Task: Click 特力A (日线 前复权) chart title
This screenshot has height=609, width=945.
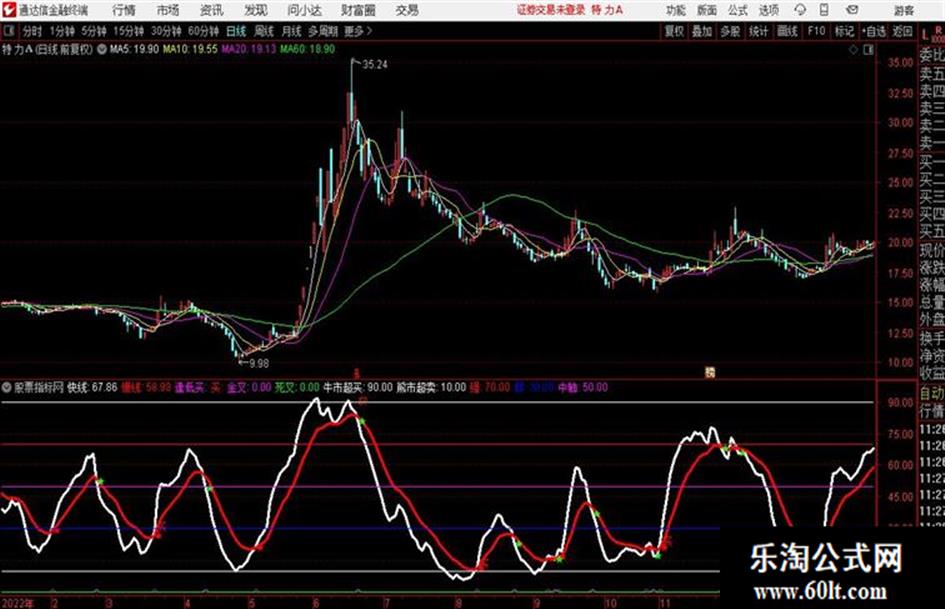Action: click(48, 49)
